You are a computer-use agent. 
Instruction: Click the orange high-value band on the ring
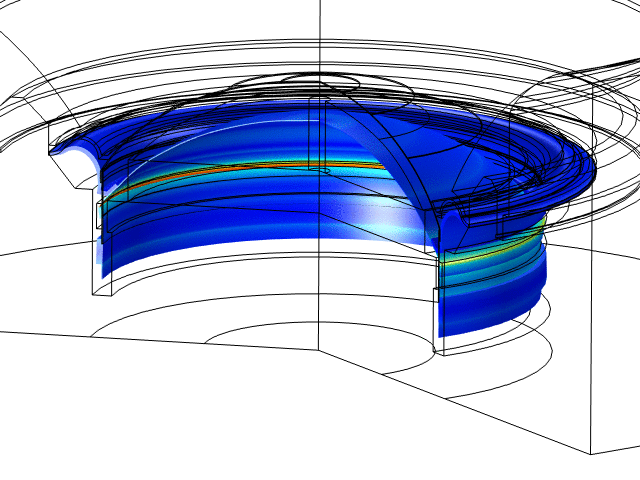(x=245, y=170)
